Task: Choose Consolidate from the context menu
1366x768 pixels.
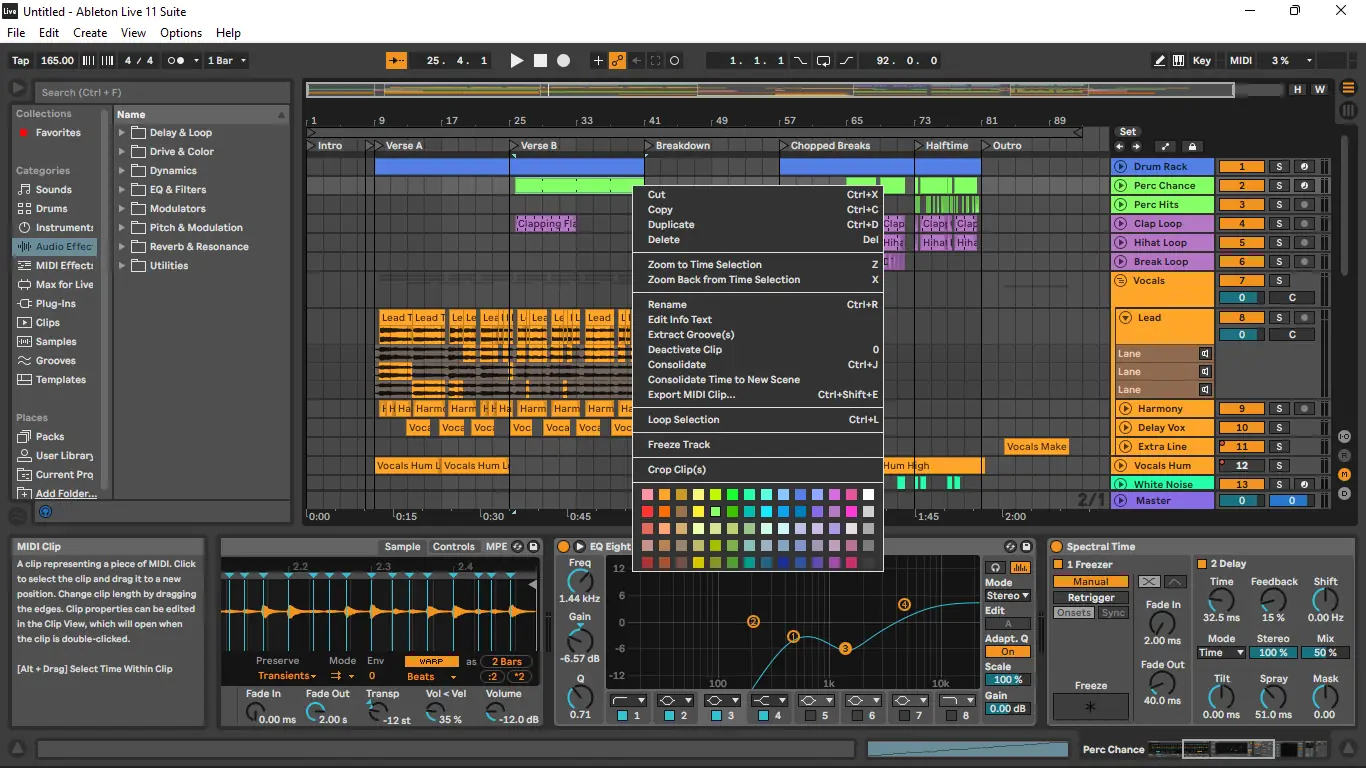Action: point(677,365)
